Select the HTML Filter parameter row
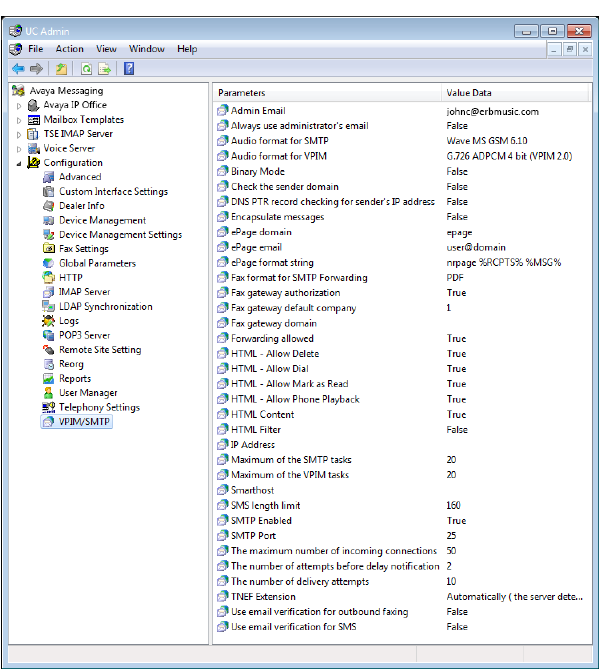 click(x=402, y=430)
